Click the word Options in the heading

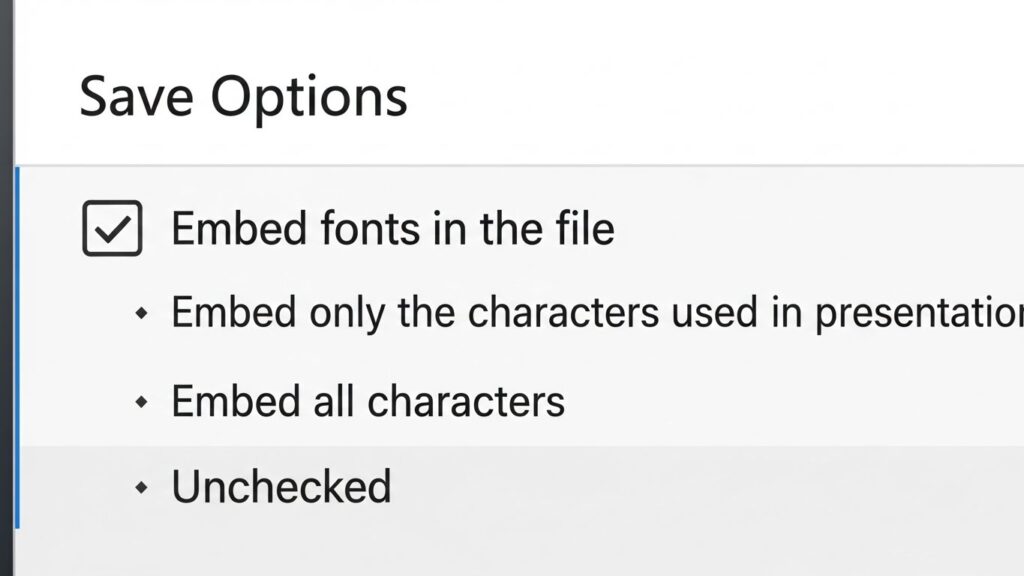pos(309,99)
